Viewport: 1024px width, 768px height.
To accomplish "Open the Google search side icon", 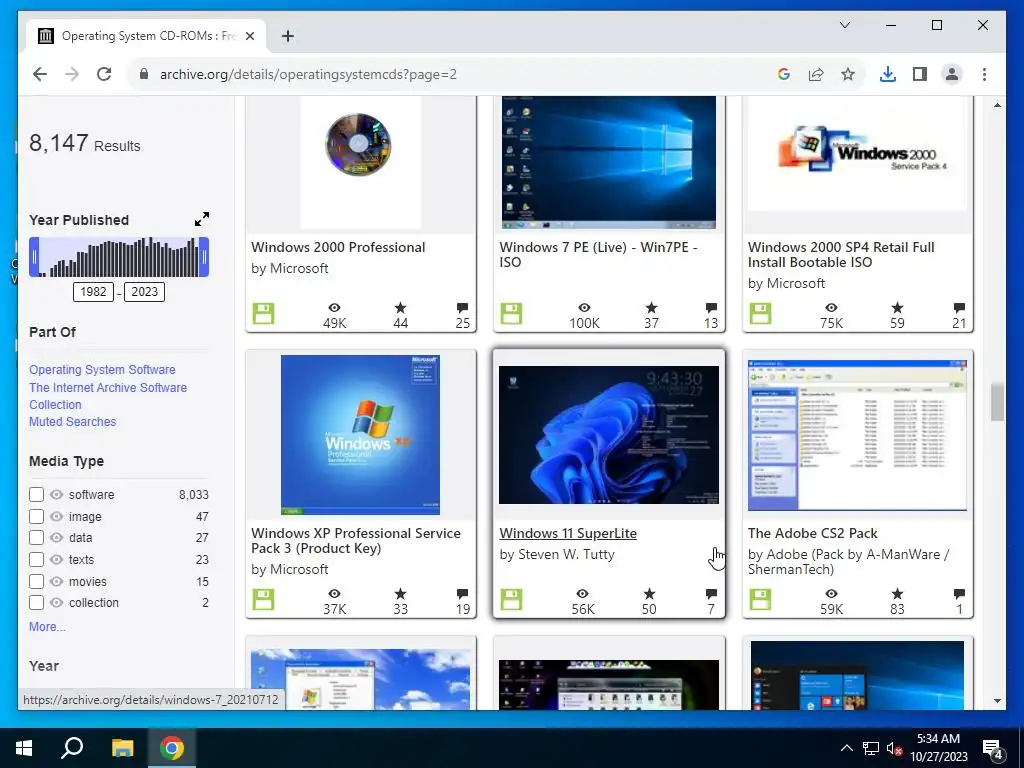I will (x=784, y=74).
